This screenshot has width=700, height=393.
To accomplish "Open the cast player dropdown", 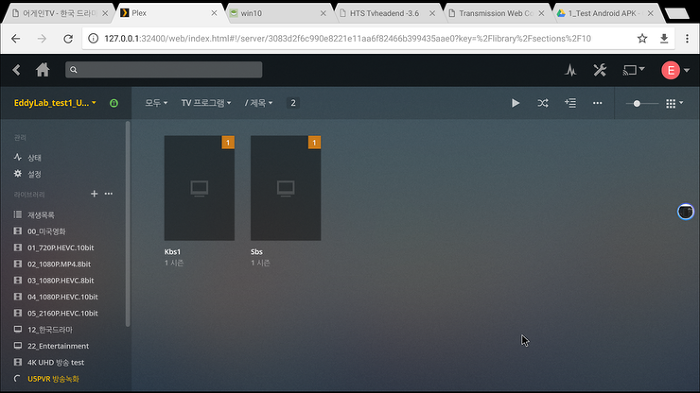I will [633, 70].
